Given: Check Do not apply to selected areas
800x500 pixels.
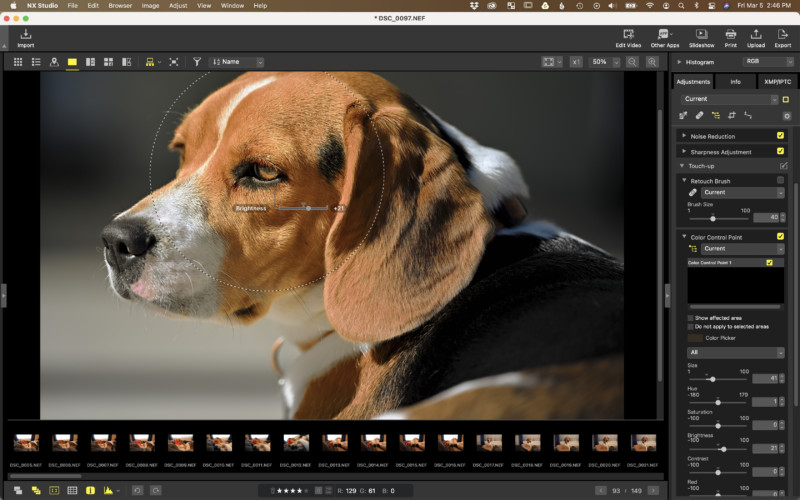Looking at the screenshot, I should point(690,327).
